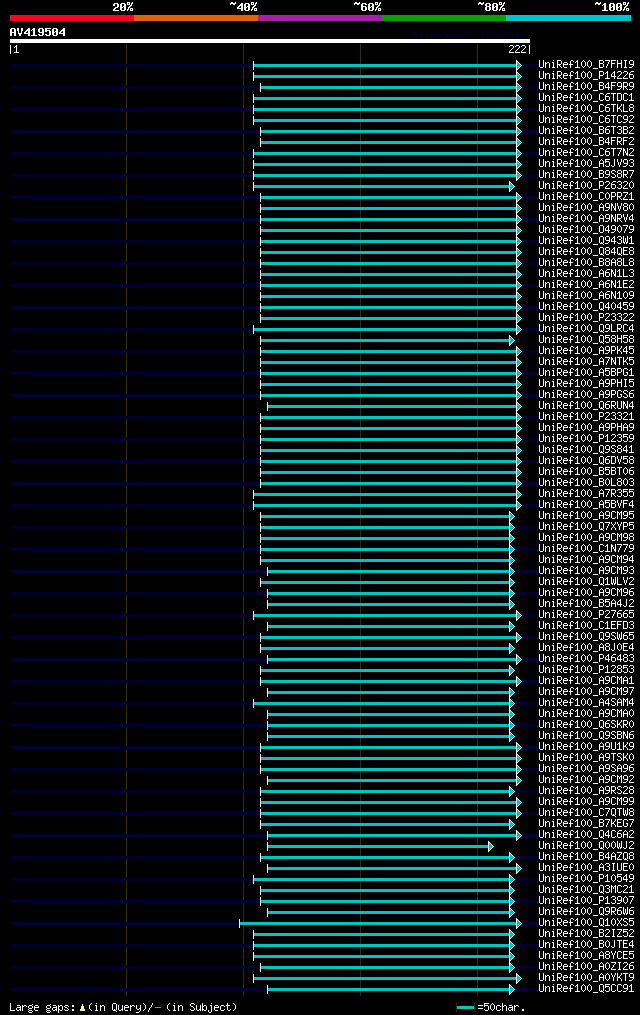Click the red 20% identity legend segment
640x1015 pixels.
72,18
